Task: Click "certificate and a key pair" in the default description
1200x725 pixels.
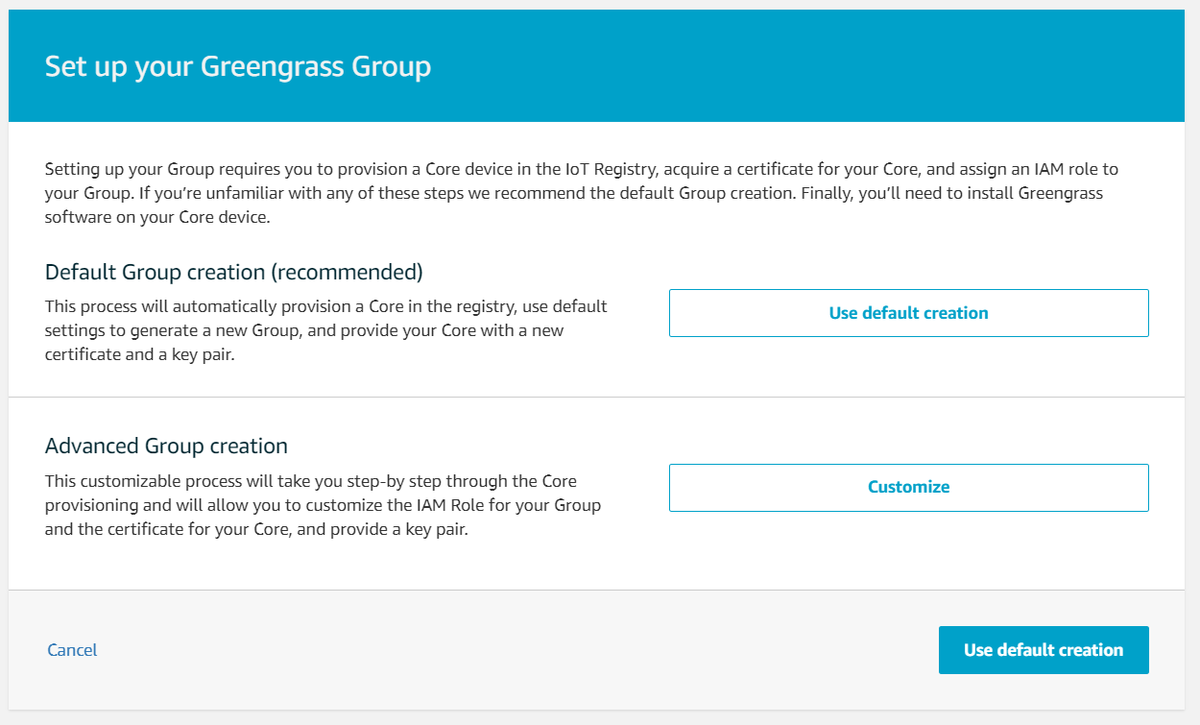Action: (139, 354)
